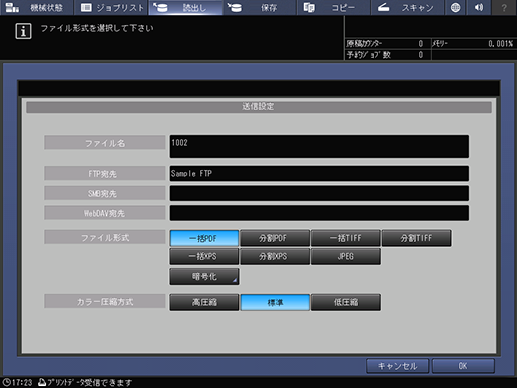Open the globe network icon
Viewport: 517px width, 388px height.
(455, 7)
